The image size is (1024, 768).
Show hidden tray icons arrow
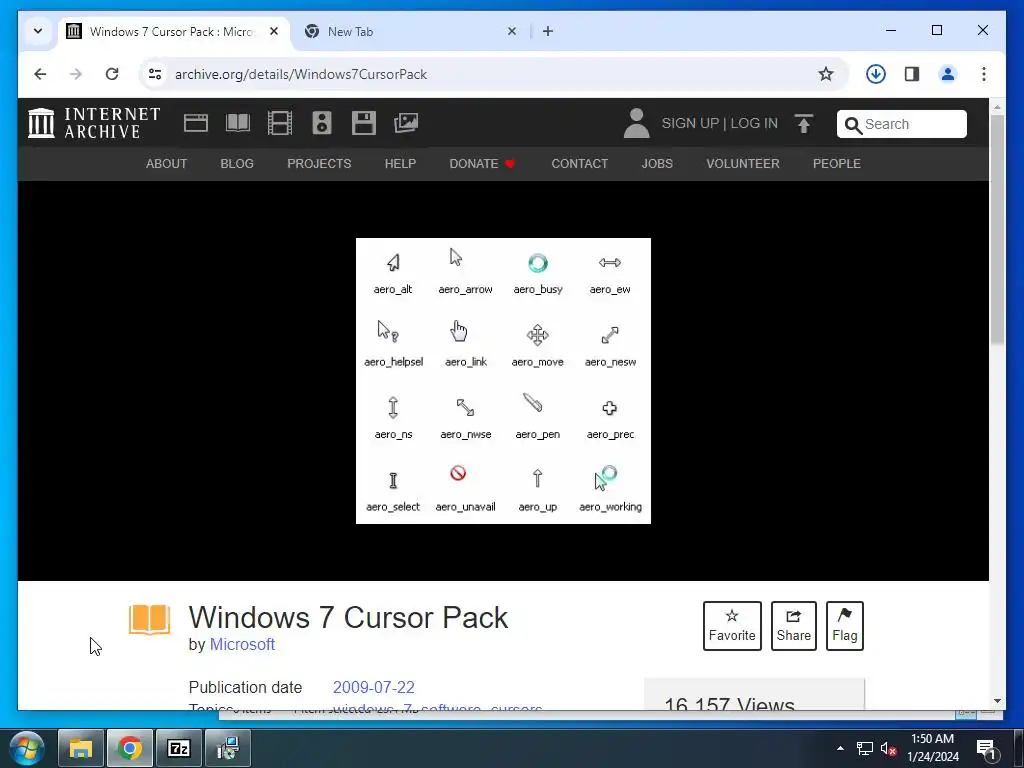840,748
